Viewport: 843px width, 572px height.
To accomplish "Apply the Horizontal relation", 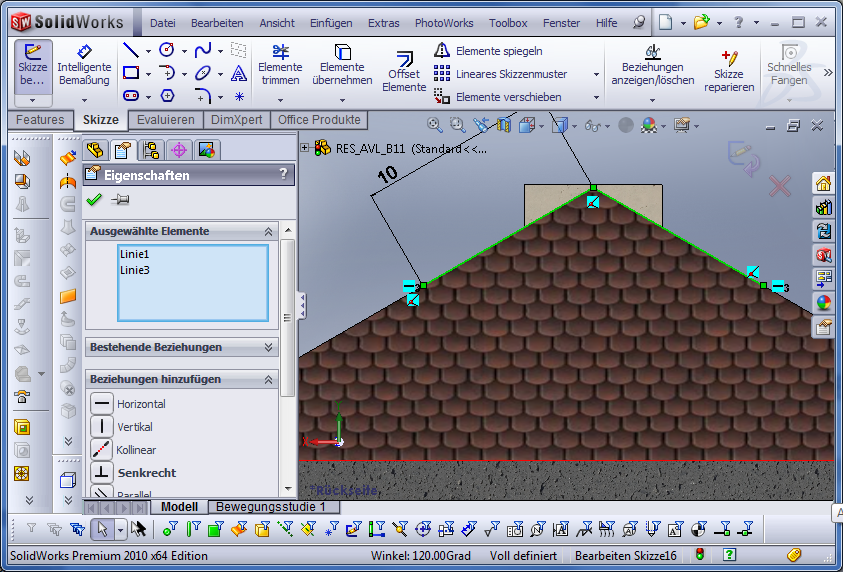I will [x=102, y=404].
